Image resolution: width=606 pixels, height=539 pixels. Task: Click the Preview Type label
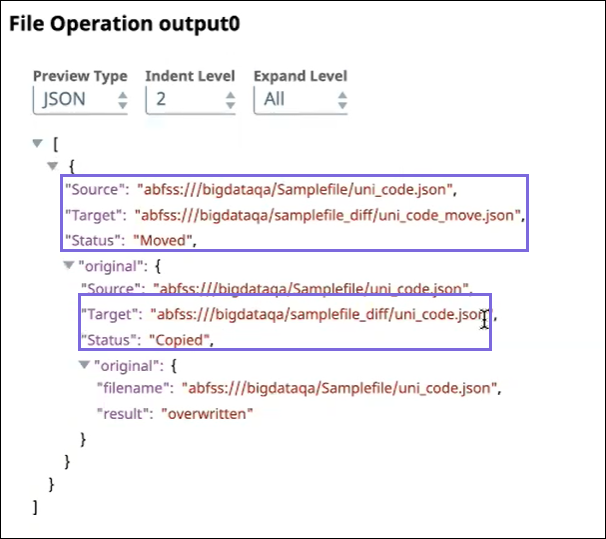80,76
